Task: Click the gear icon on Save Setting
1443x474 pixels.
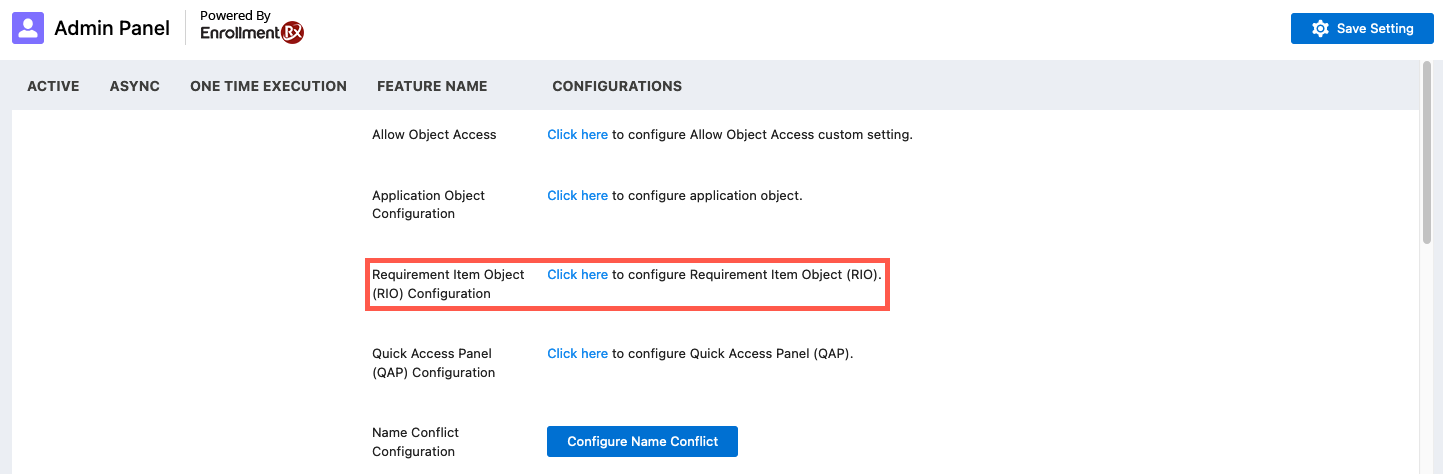Action: click(x=1320, y=29)
